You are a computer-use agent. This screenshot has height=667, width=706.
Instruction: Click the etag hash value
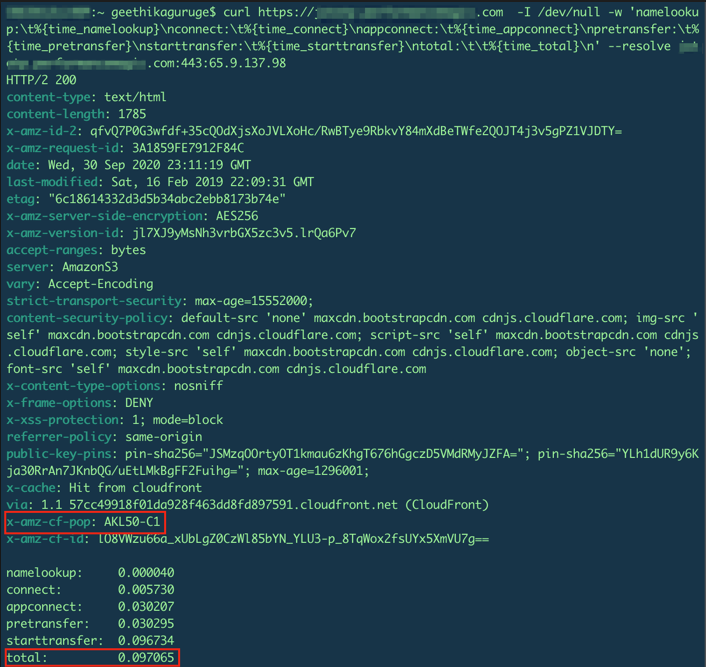coord(167,199)
